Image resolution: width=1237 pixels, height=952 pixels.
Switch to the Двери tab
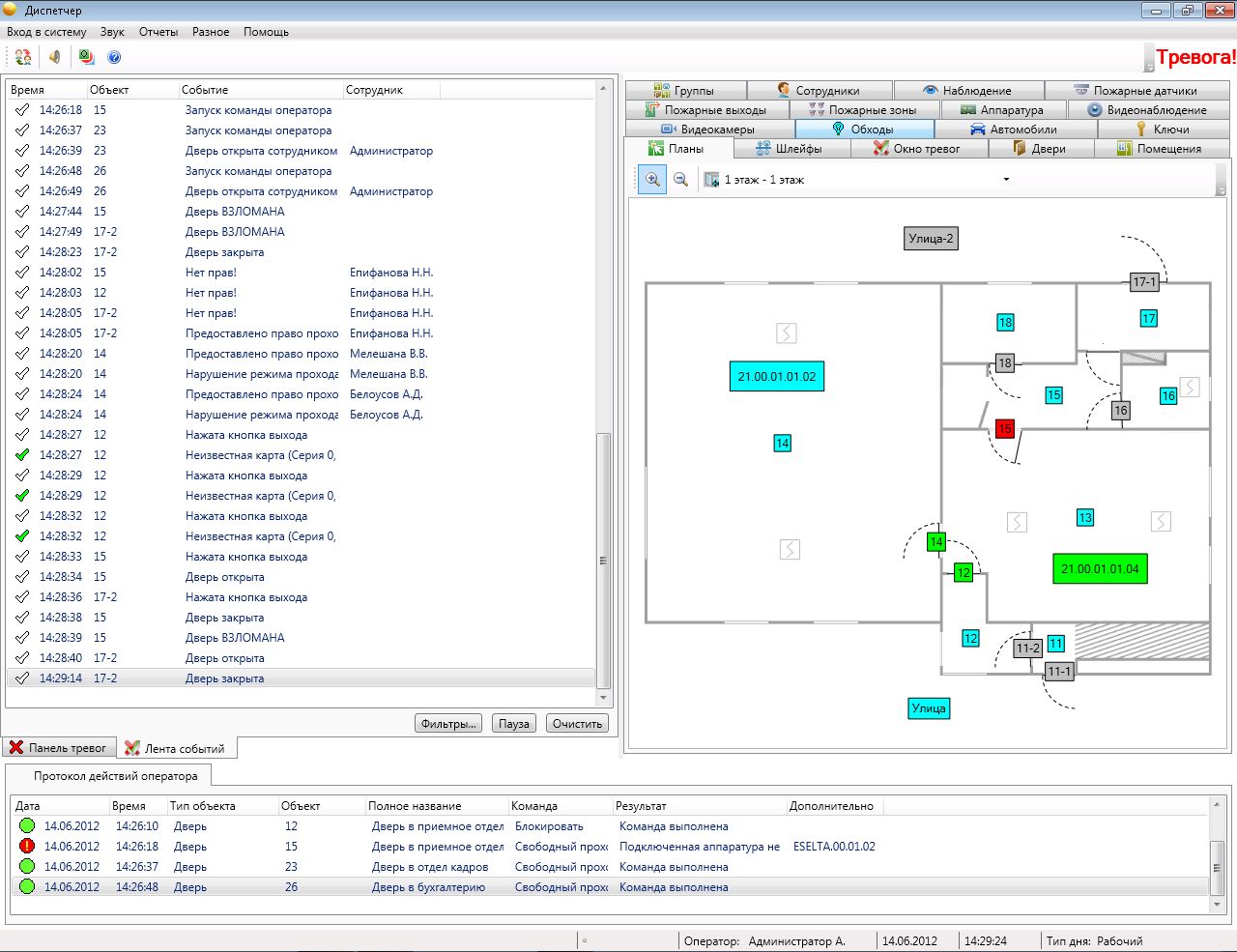tap(1040, 149)
